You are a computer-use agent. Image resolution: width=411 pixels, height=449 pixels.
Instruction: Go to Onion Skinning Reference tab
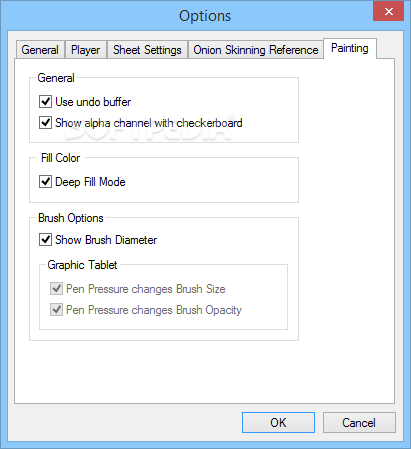(256, 50)
